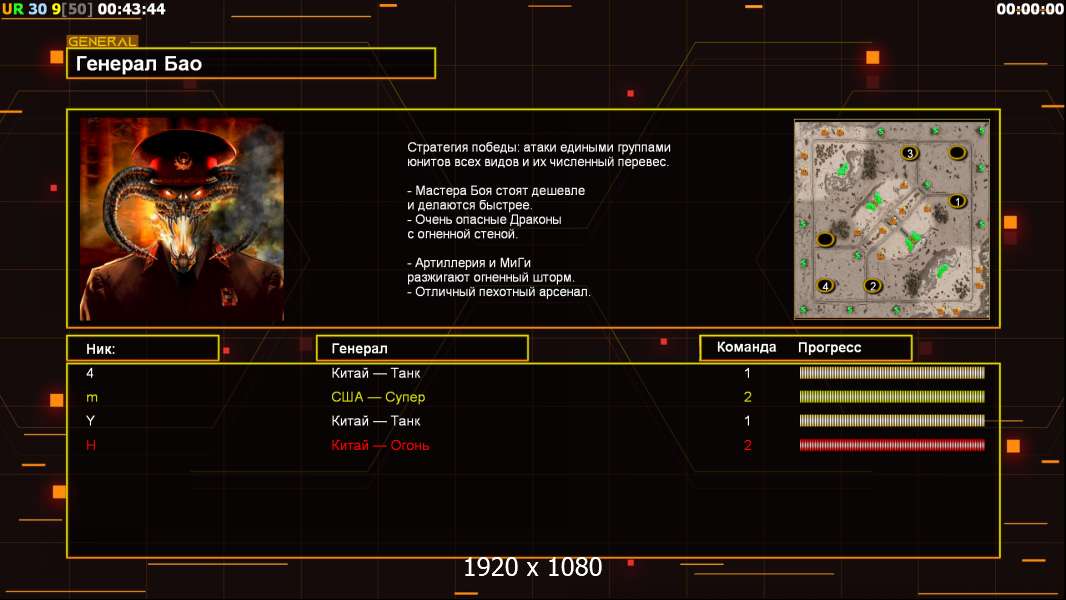Image resolution: width=1066 pixels, height=600 pixels.
Task: Click the '00:00:00' timer at top right
Action: pyautogui.click(x=1029, y=9)
